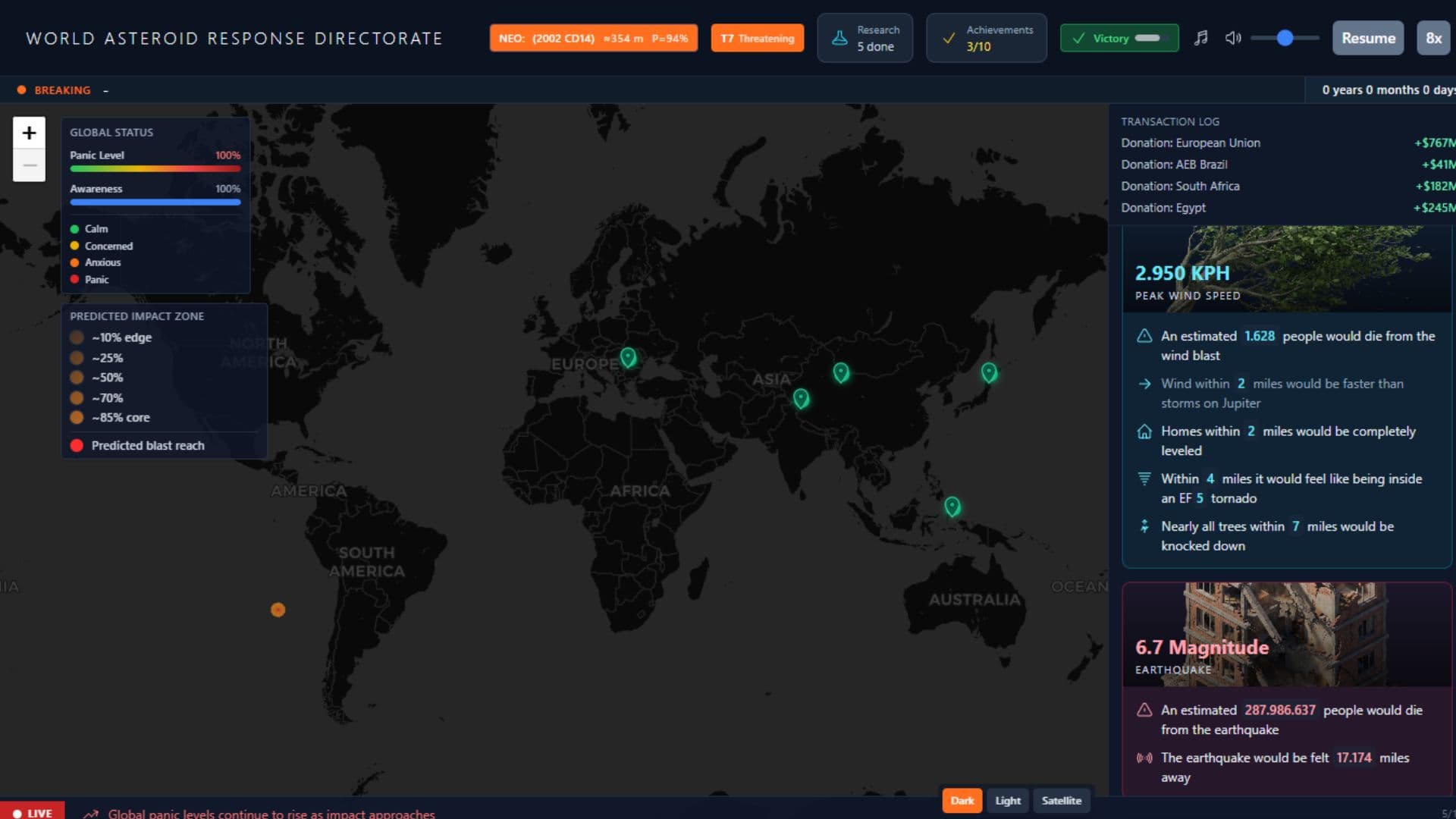Switch map style to Satellite
Viewport: 1456px width, 819px height.
(x=1061, y=801)
